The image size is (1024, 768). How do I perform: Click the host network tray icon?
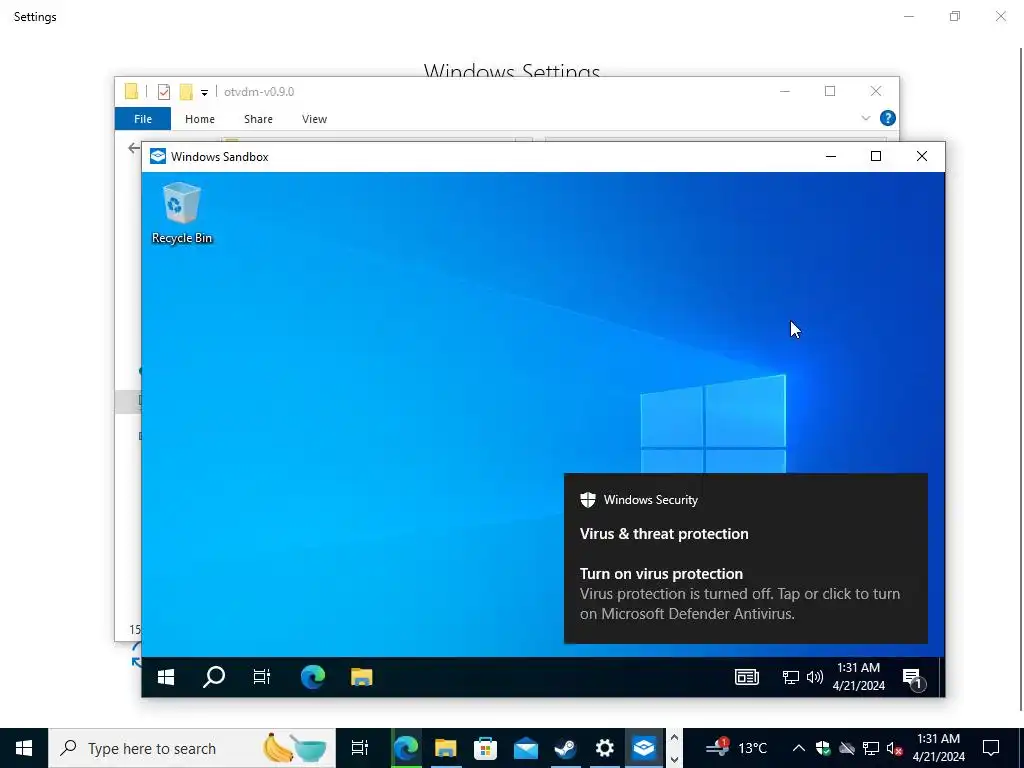pyautogui.click(x=871, y=748)
